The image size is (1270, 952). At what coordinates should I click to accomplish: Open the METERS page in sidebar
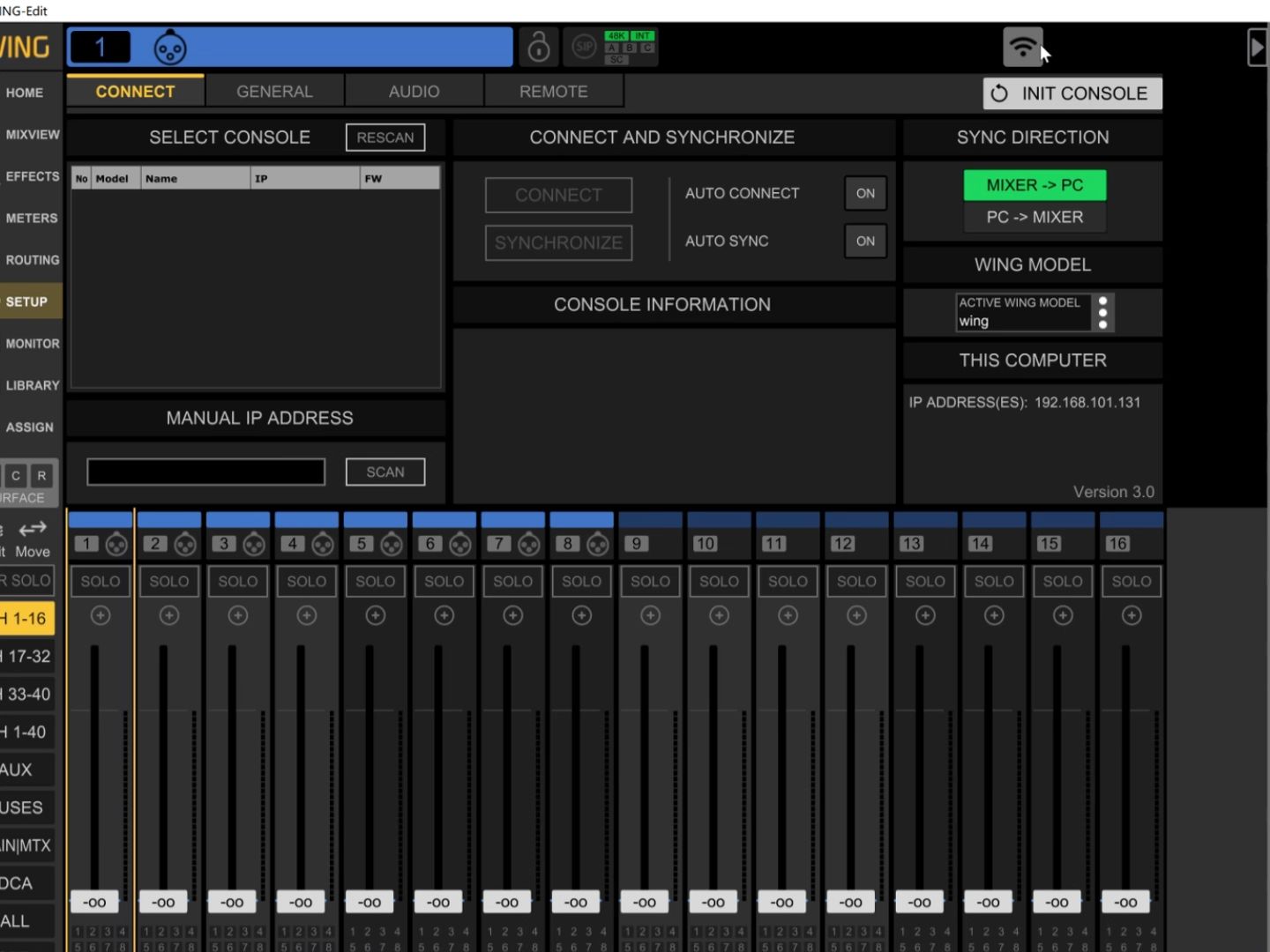[31, 218]
